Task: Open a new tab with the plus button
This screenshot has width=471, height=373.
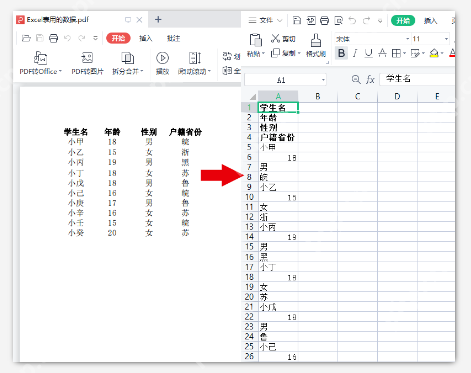Action: (x=158, y=20)
